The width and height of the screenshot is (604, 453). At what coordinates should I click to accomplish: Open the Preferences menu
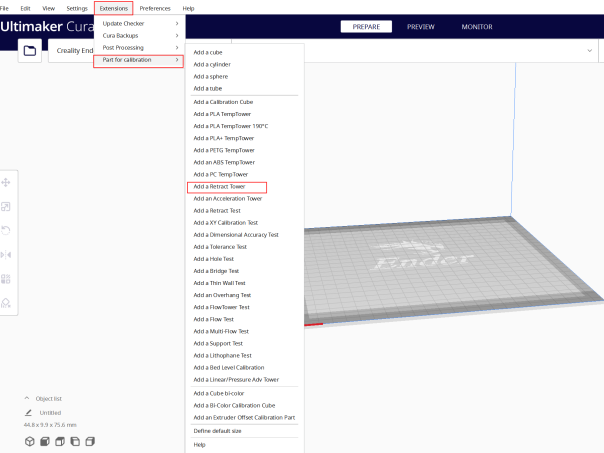(x=155, y=8)
